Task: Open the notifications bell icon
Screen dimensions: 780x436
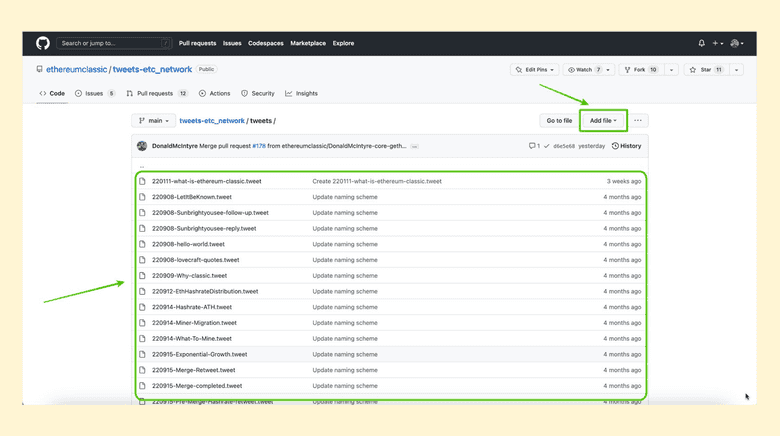Action: pos(701,43)
